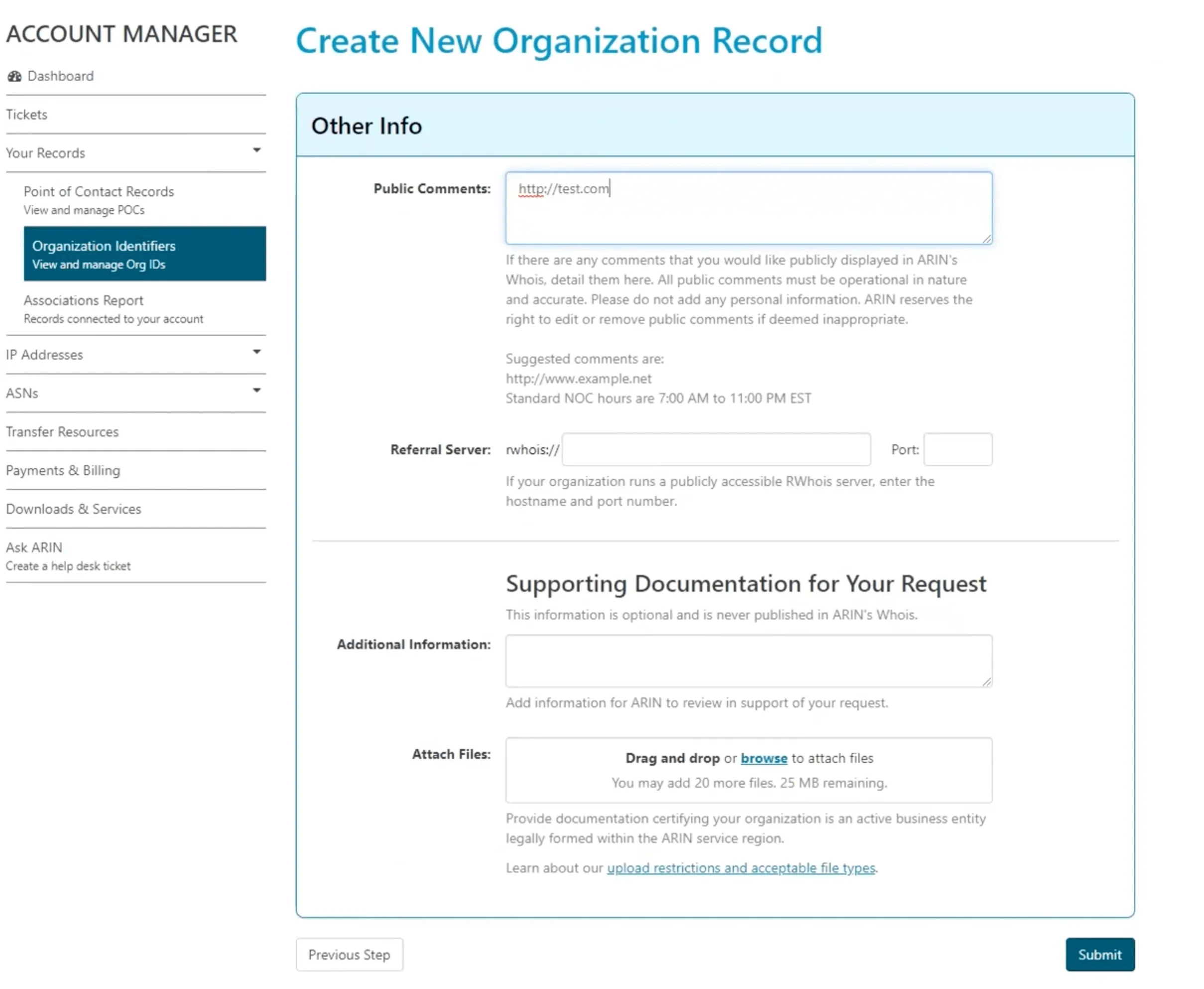This screenshot has height=989, width=1204.
Task: Open the Associations Report
Action: tap(83, 301)
